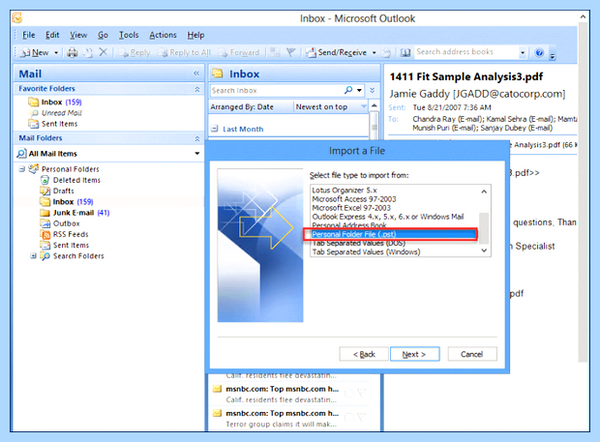Click the Search Inbox field
The image size is (600, 442).
[277, 90]
